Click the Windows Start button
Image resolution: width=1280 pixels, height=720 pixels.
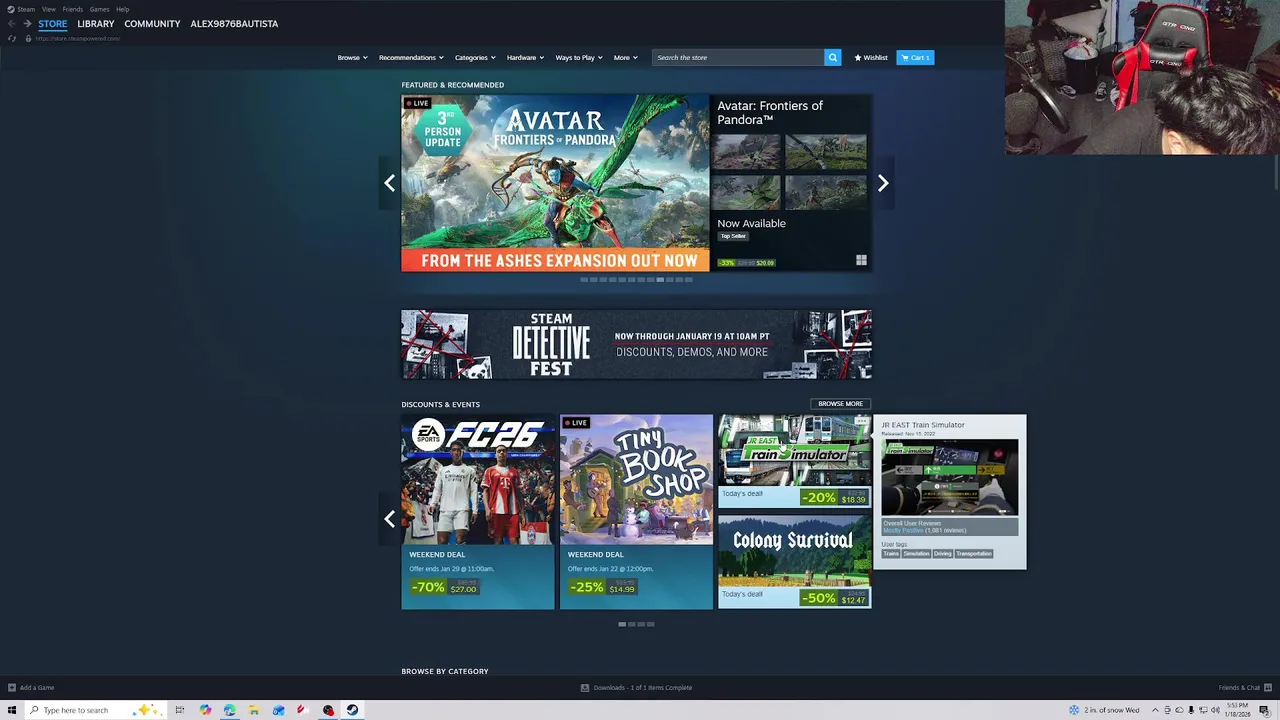pos(12,710)
